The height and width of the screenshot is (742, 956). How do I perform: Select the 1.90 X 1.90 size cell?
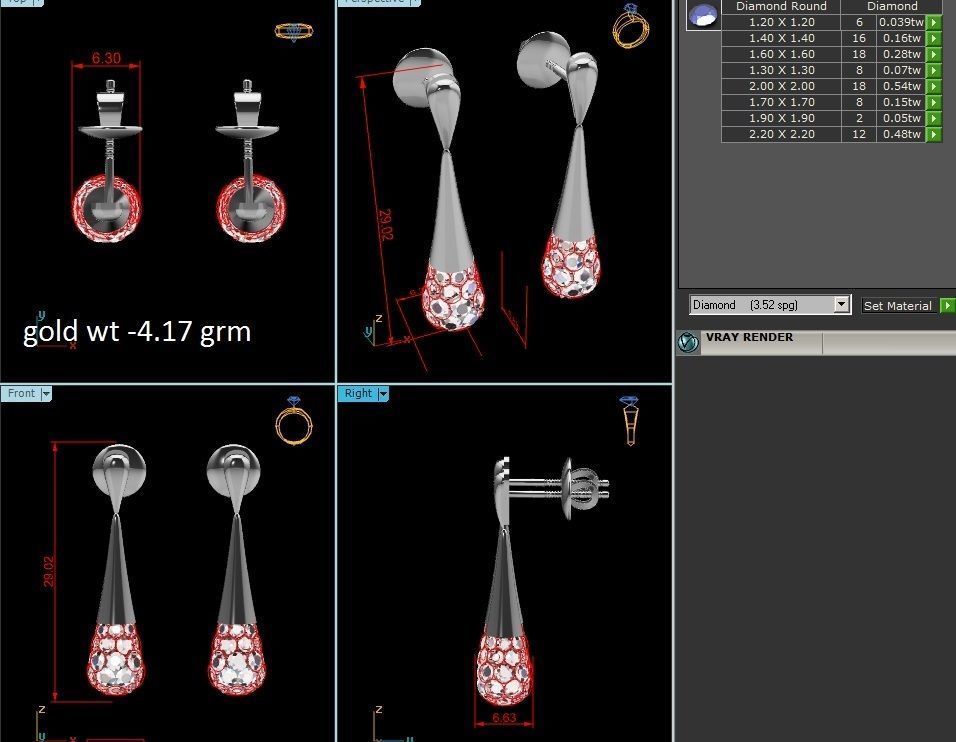pyautogui.click(x=782, y=118)
